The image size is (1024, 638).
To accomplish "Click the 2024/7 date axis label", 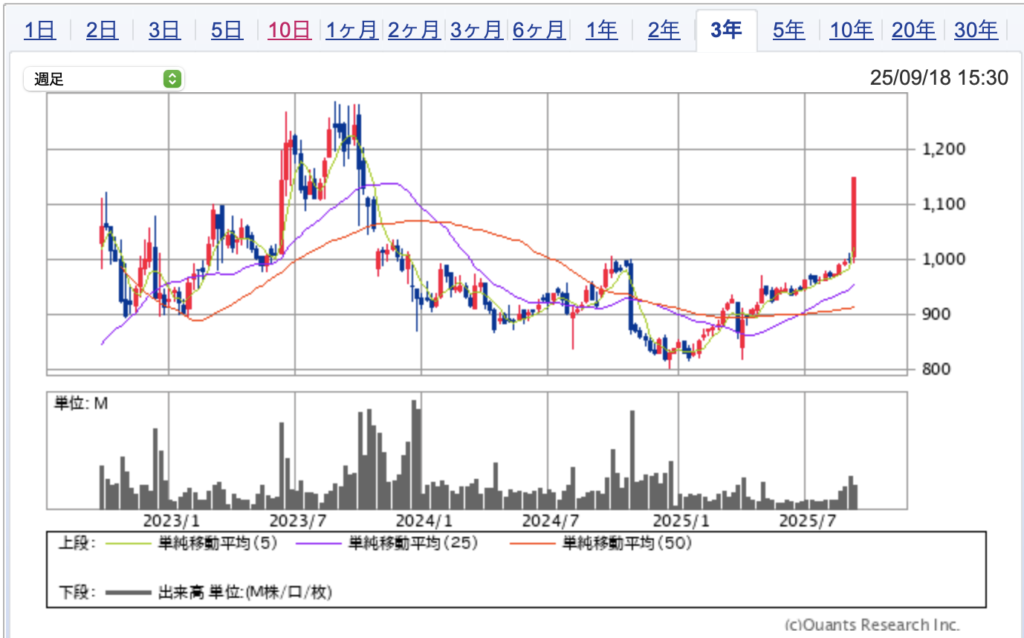I will [x=551, y=521].
